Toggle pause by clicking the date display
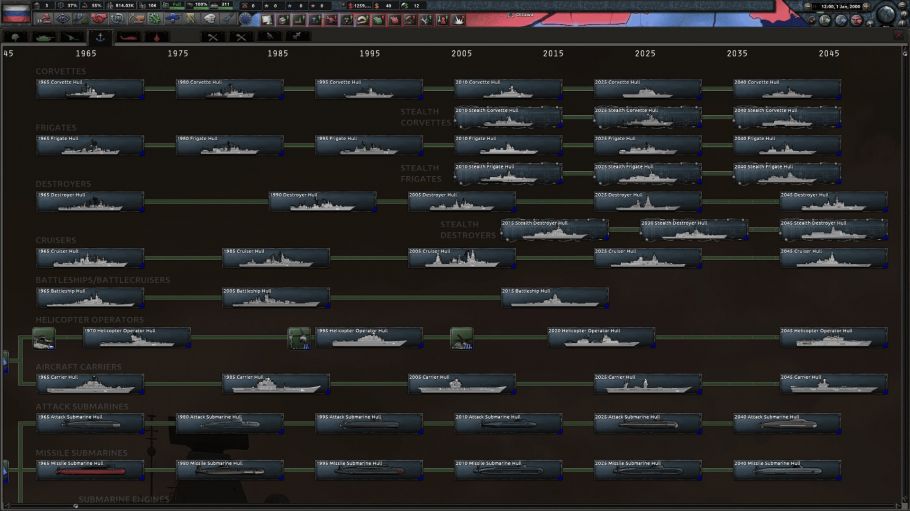 click(838, 7)
